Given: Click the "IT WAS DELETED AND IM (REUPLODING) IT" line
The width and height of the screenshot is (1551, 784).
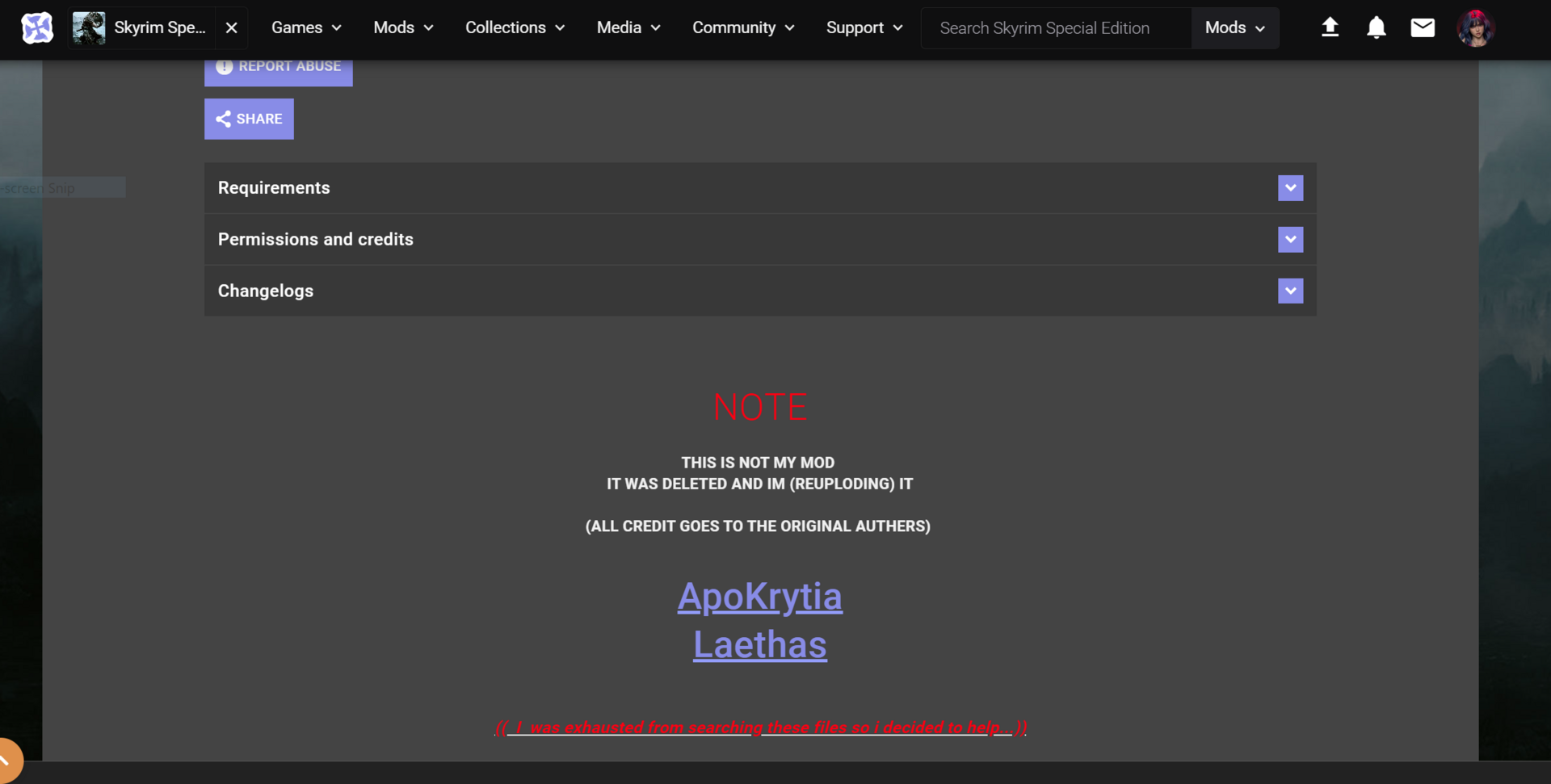Looking at the screenshot, I should (760, 484).
